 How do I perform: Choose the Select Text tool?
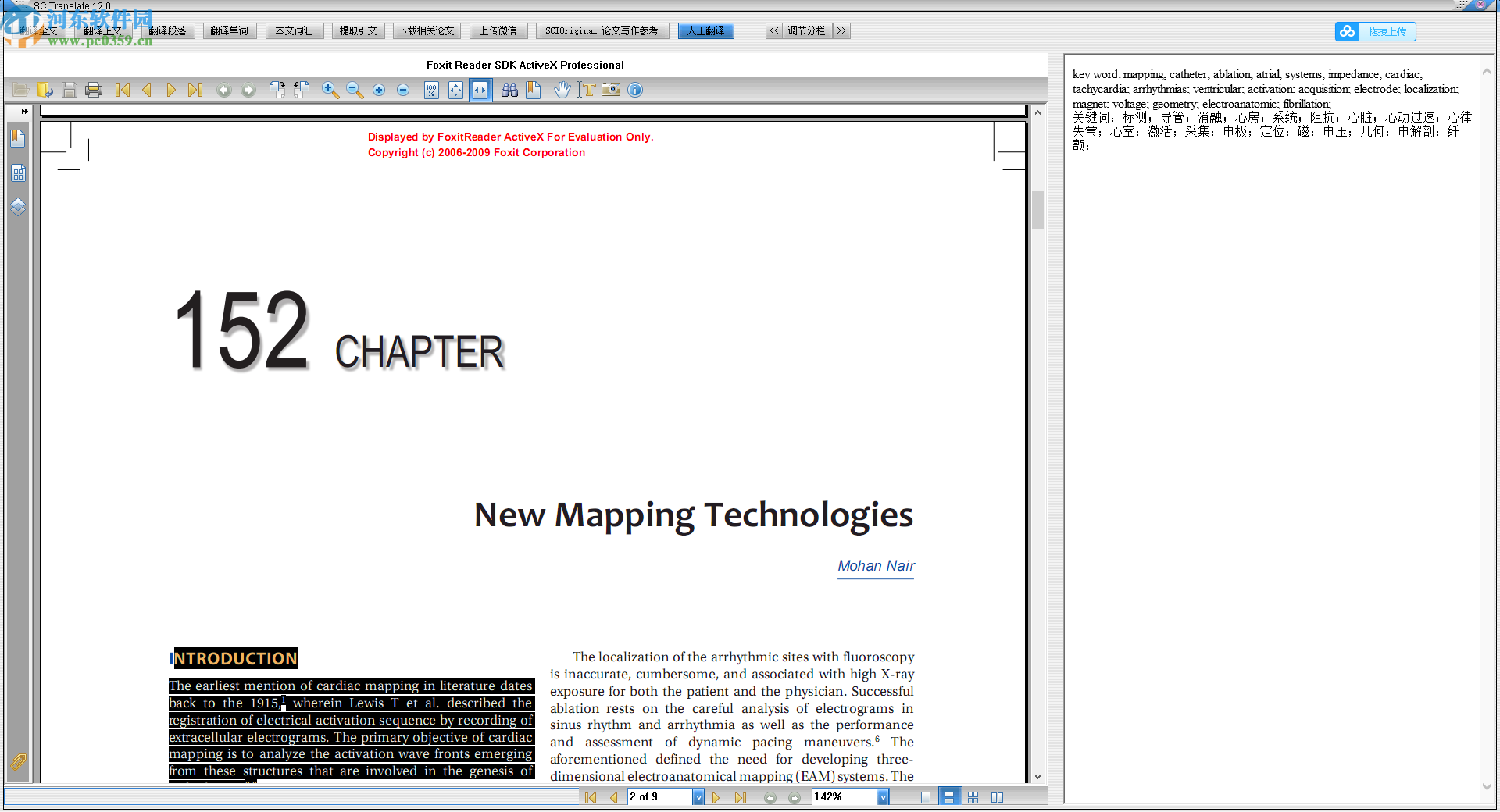point(587,91)
